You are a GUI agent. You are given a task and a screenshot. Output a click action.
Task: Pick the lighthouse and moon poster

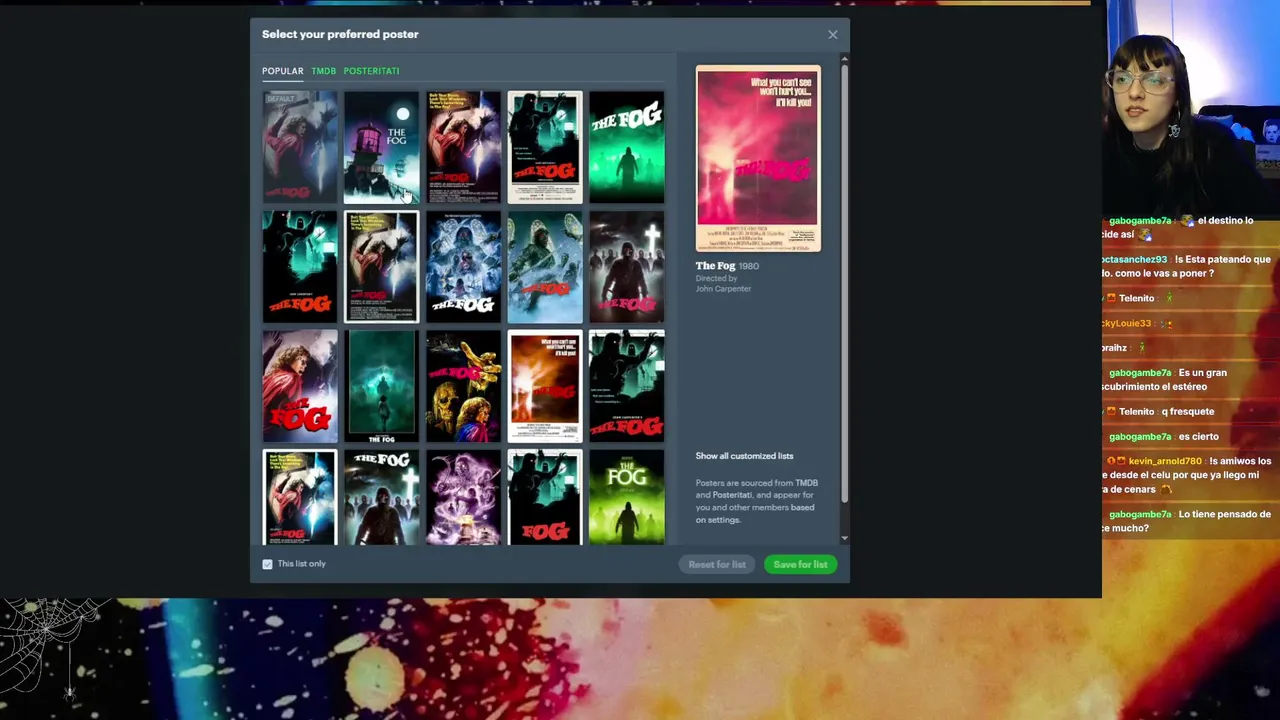(x=381, y=148)
